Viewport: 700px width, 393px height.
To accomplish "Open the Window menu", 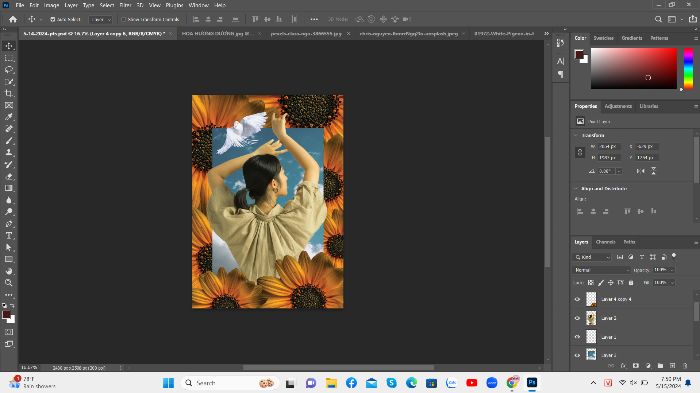I will [x=198, y=5].
